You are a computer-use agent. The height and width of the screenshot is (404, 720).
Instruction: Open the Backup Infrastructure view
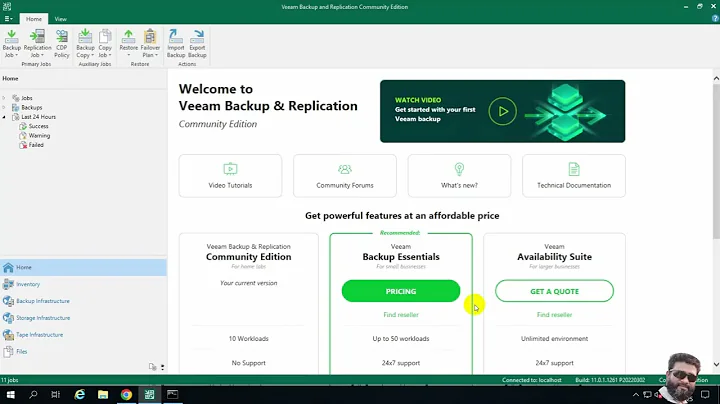[x=83, y=301]
